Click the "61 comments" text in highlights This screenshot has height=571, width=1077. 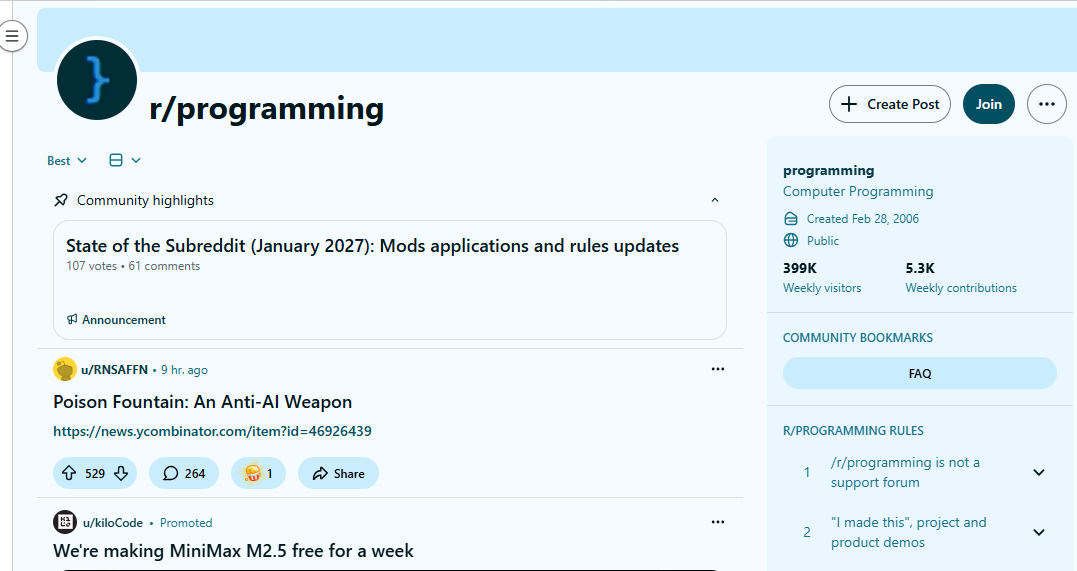(x=164, y=266)
